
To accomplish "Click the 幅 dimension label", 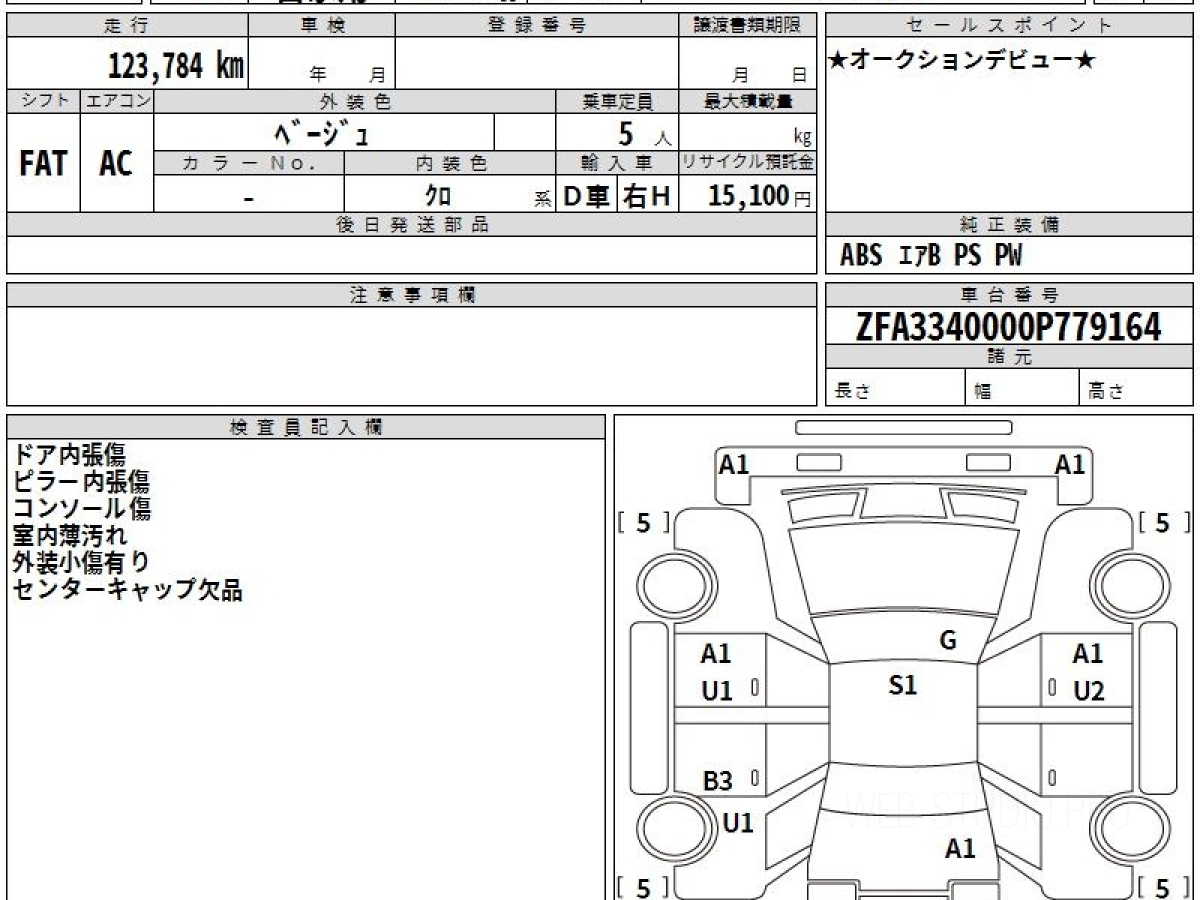I will click(983, 392).
